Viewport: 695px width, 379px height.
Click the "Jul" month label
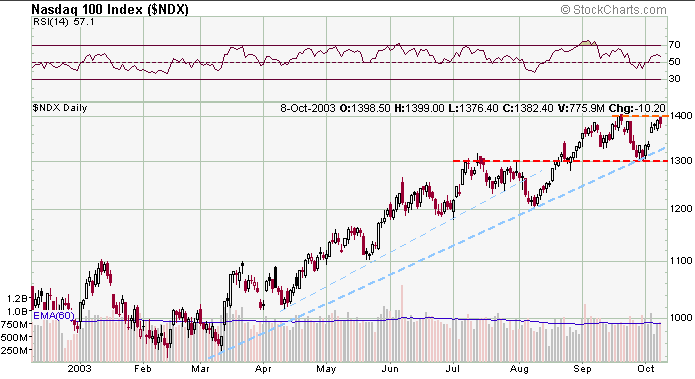pyautogui.click(x=453, y=369)
